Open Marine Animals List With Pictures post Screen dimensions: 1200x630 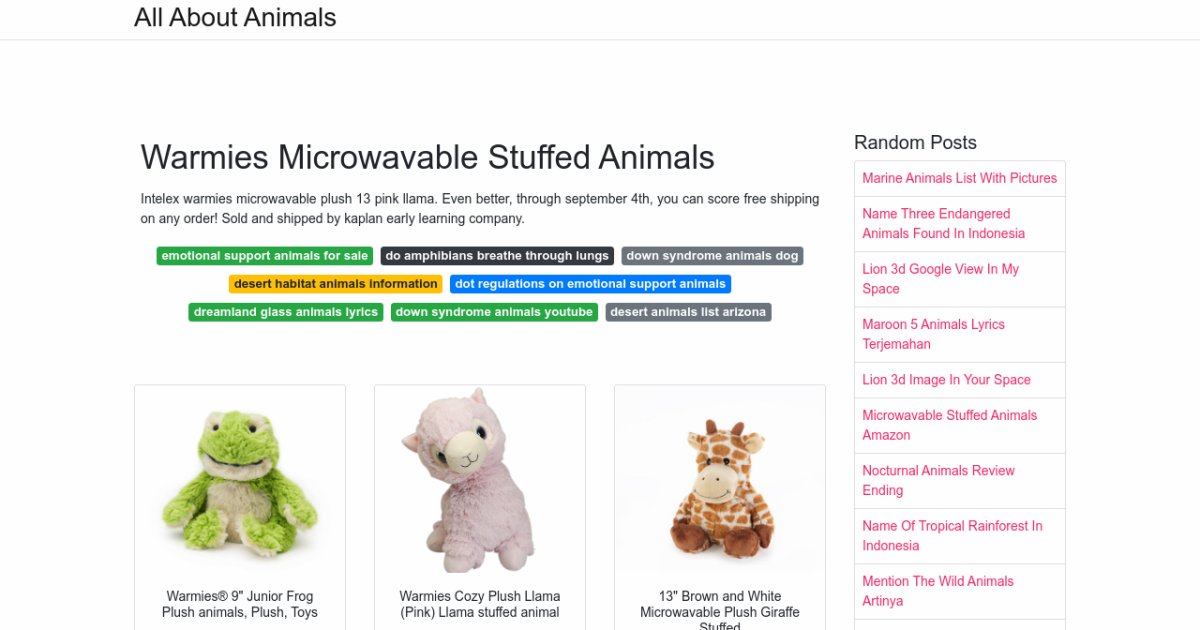(959, 178)
